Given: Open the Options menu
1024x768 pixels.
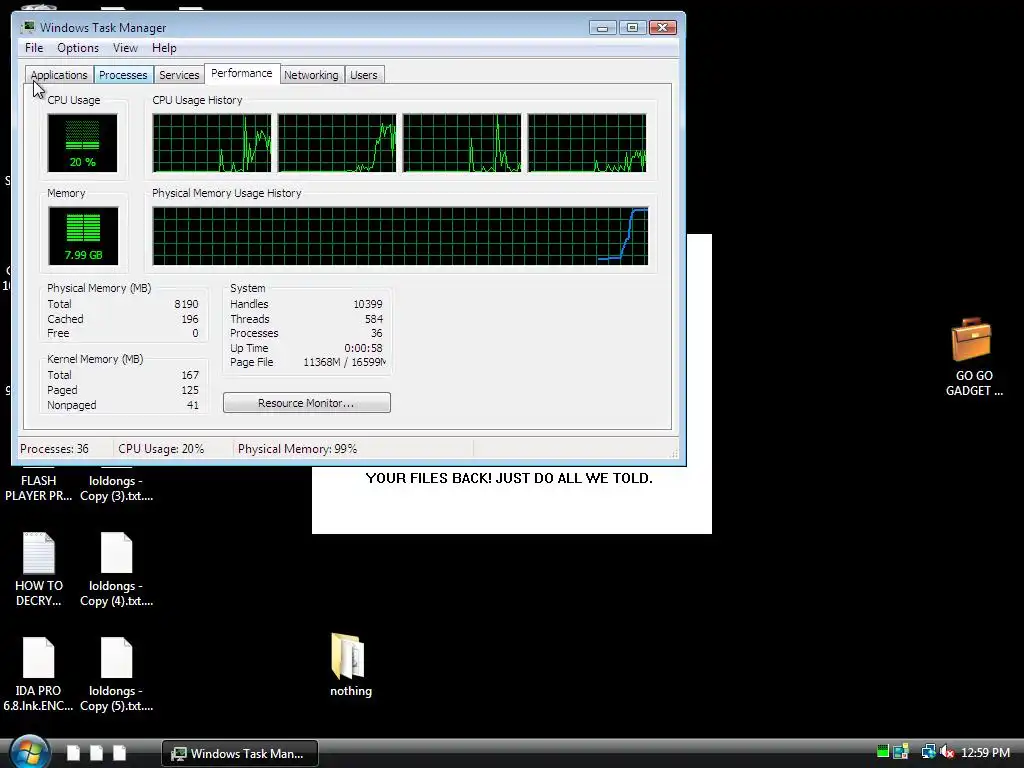Looking at the screenshot, I should (x=78, y=48).
